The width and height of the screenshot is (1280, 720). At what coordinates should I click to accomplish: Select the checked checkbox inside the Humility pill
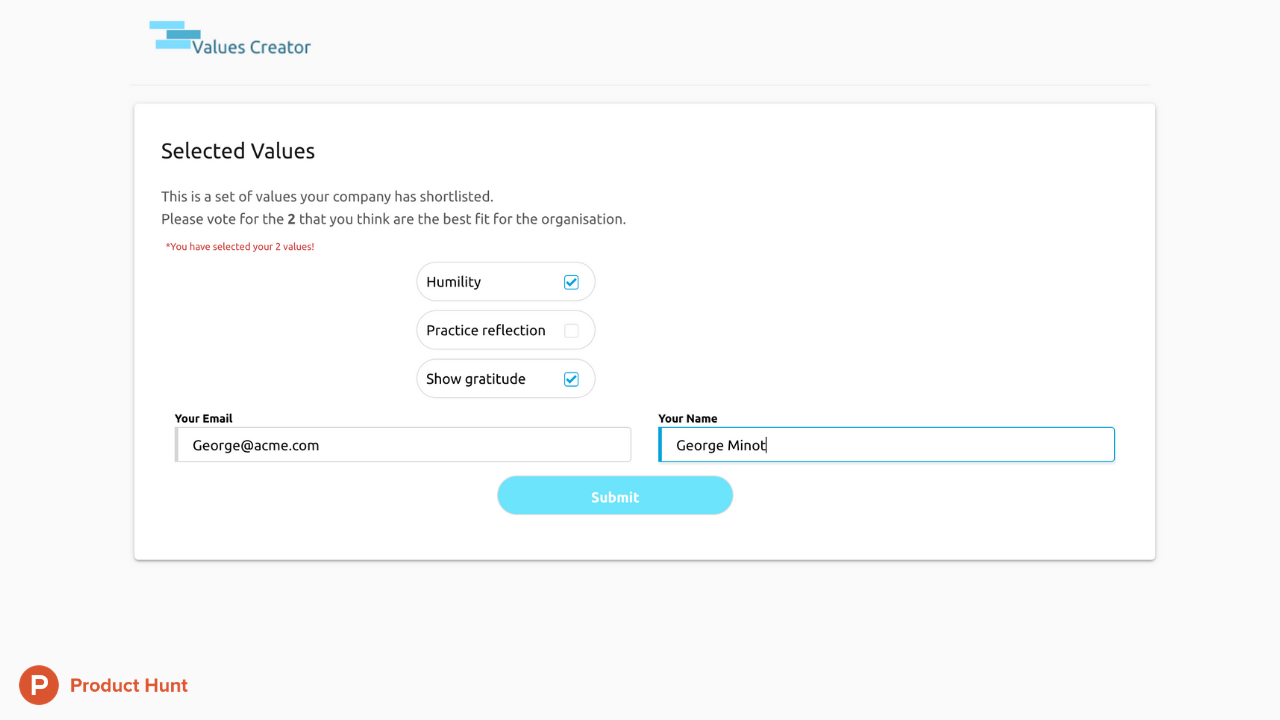571,281
